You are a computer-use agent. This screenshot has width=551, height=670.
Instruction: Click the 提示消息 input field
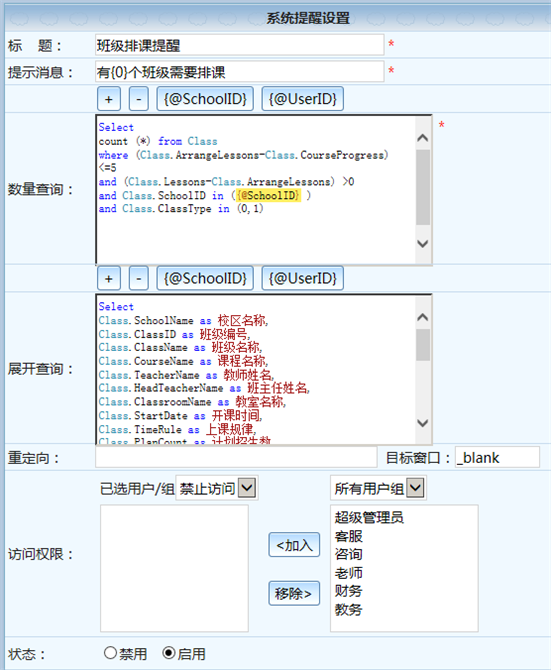coord(240,71)
